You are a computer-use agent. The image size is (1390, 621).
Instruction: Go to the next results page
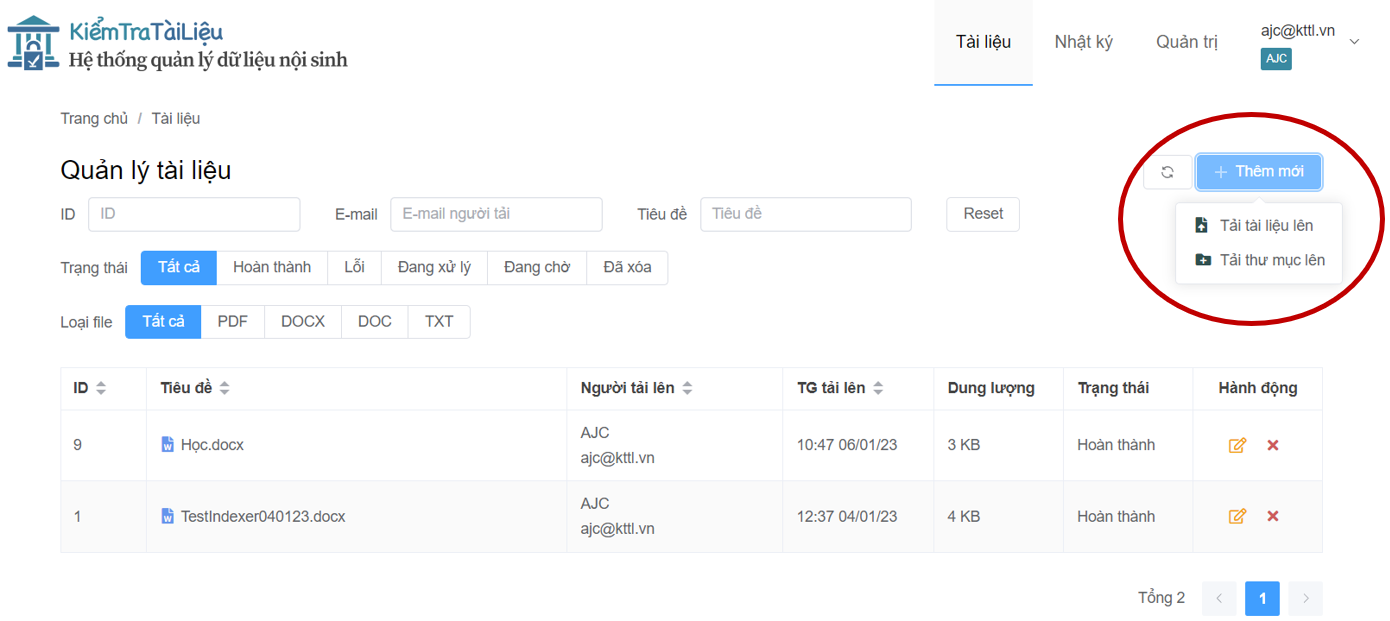click(1305, 598)
